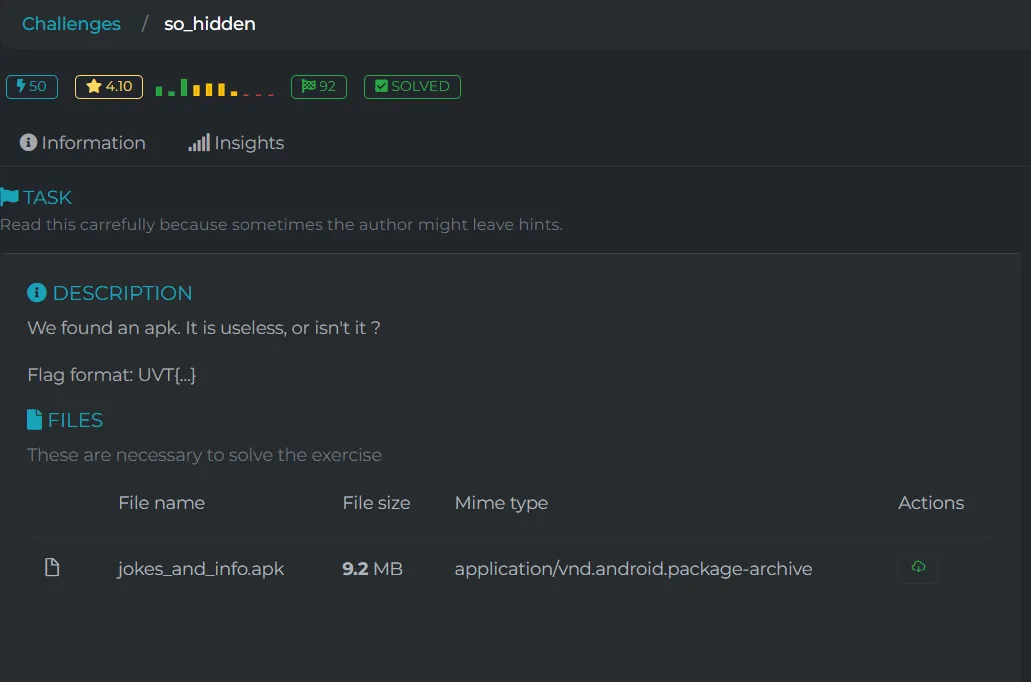Click the File size column header

coord(376,502)
